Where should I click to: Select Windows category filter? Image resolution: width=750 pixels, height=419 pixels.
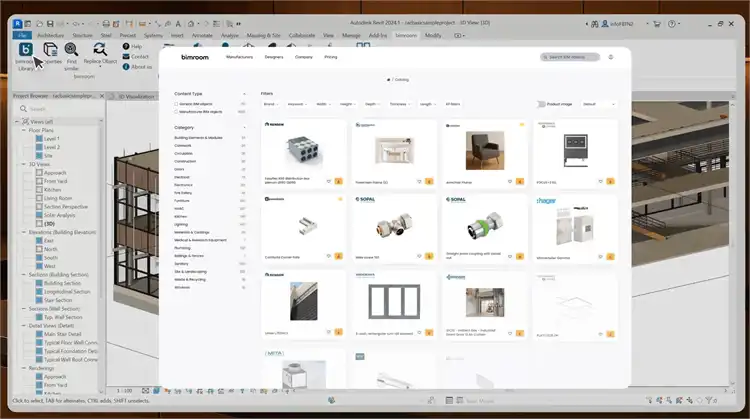coord(182,287)
